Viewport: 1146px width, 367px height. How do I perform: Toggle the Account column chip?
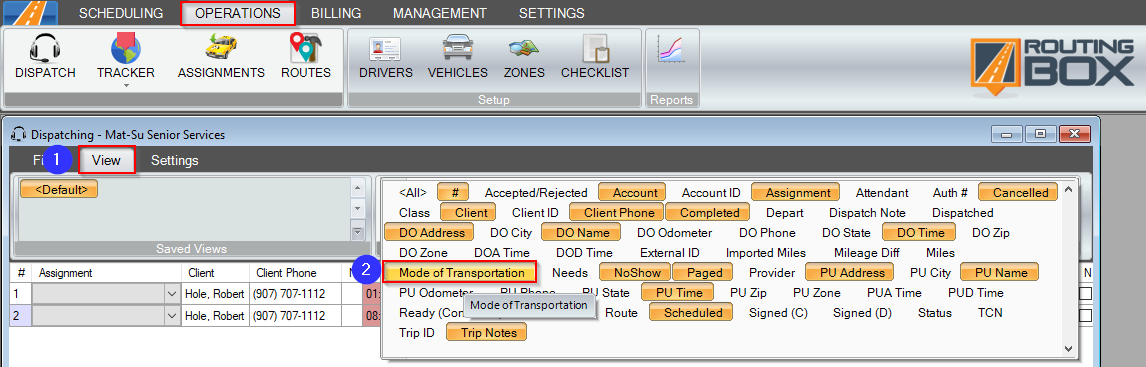(x=632, y=192)
